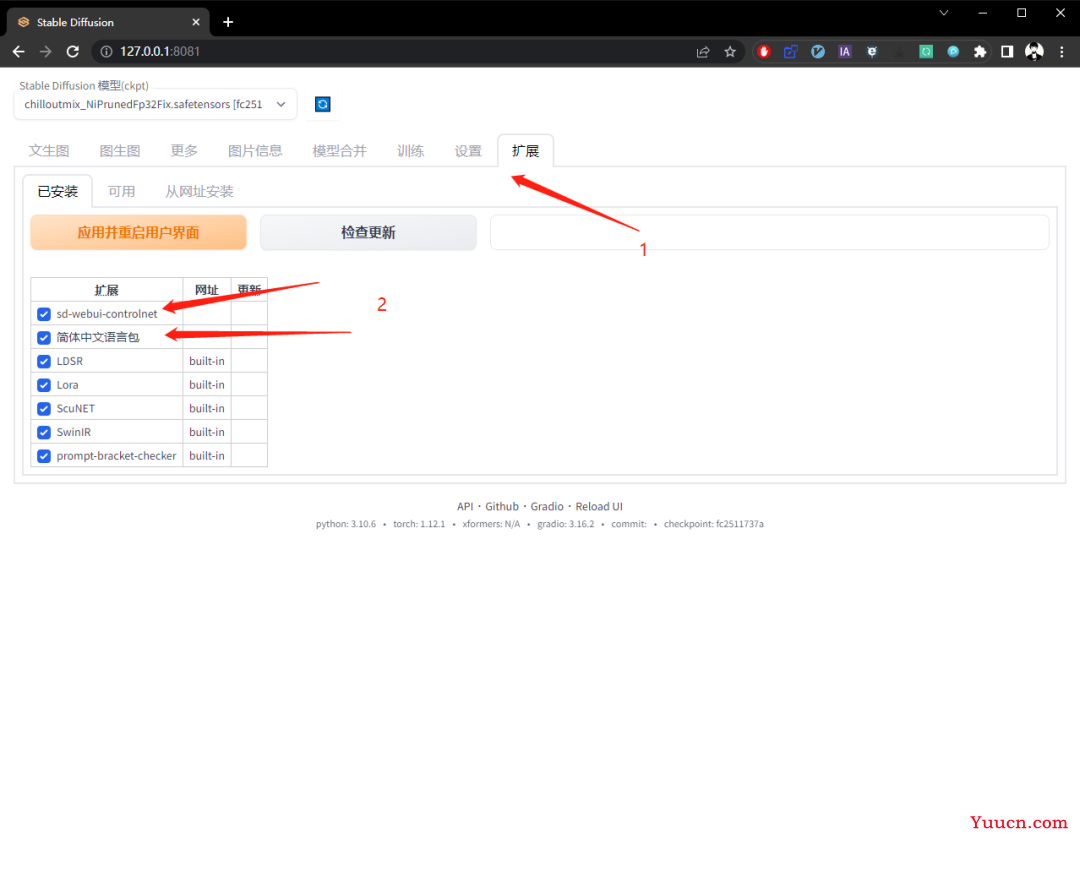Disable the sd-webui-controlnet extension checkbox
The image size is (1080, 877).
(44, 314)
